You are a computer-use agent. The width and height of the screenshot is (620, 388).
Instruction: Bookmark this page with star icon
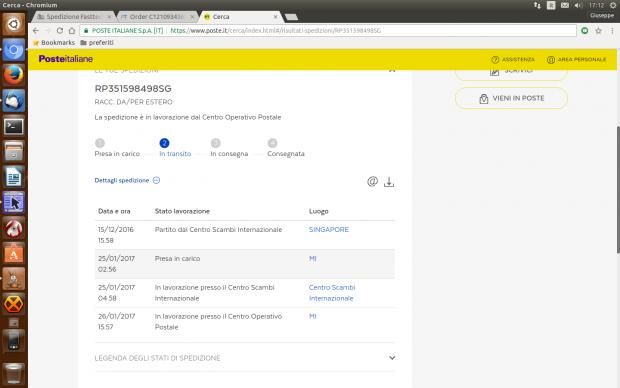click(x=598, y=30)
